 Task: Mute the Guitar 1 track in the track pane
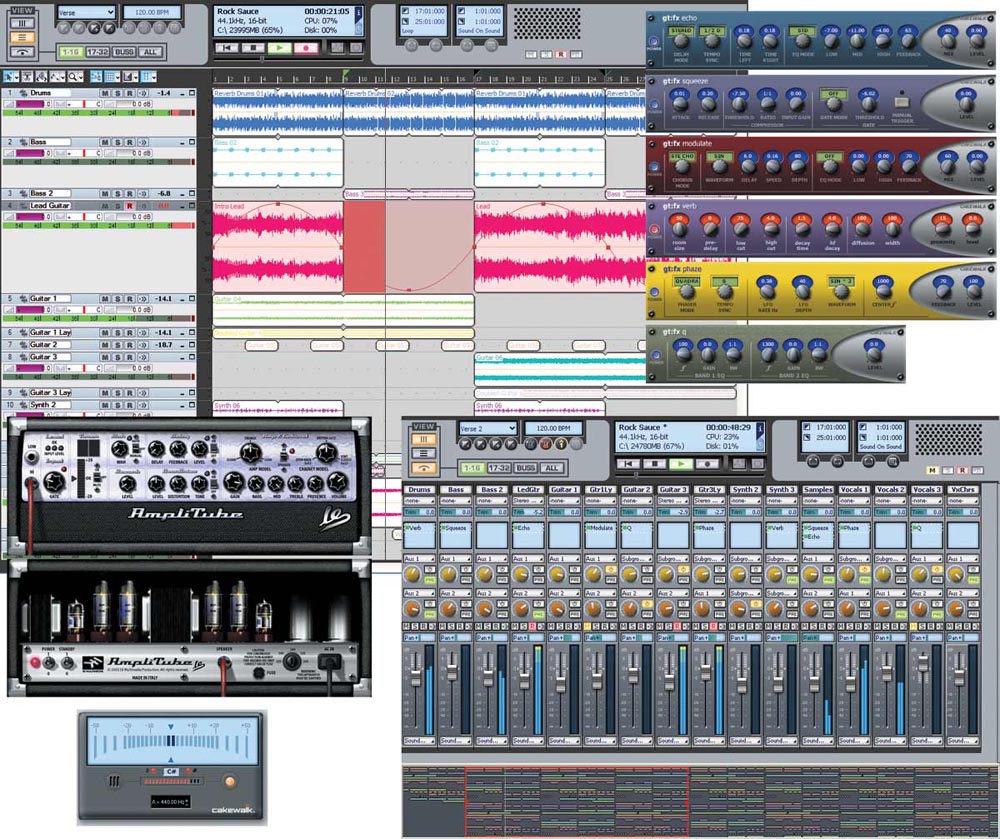105,298
